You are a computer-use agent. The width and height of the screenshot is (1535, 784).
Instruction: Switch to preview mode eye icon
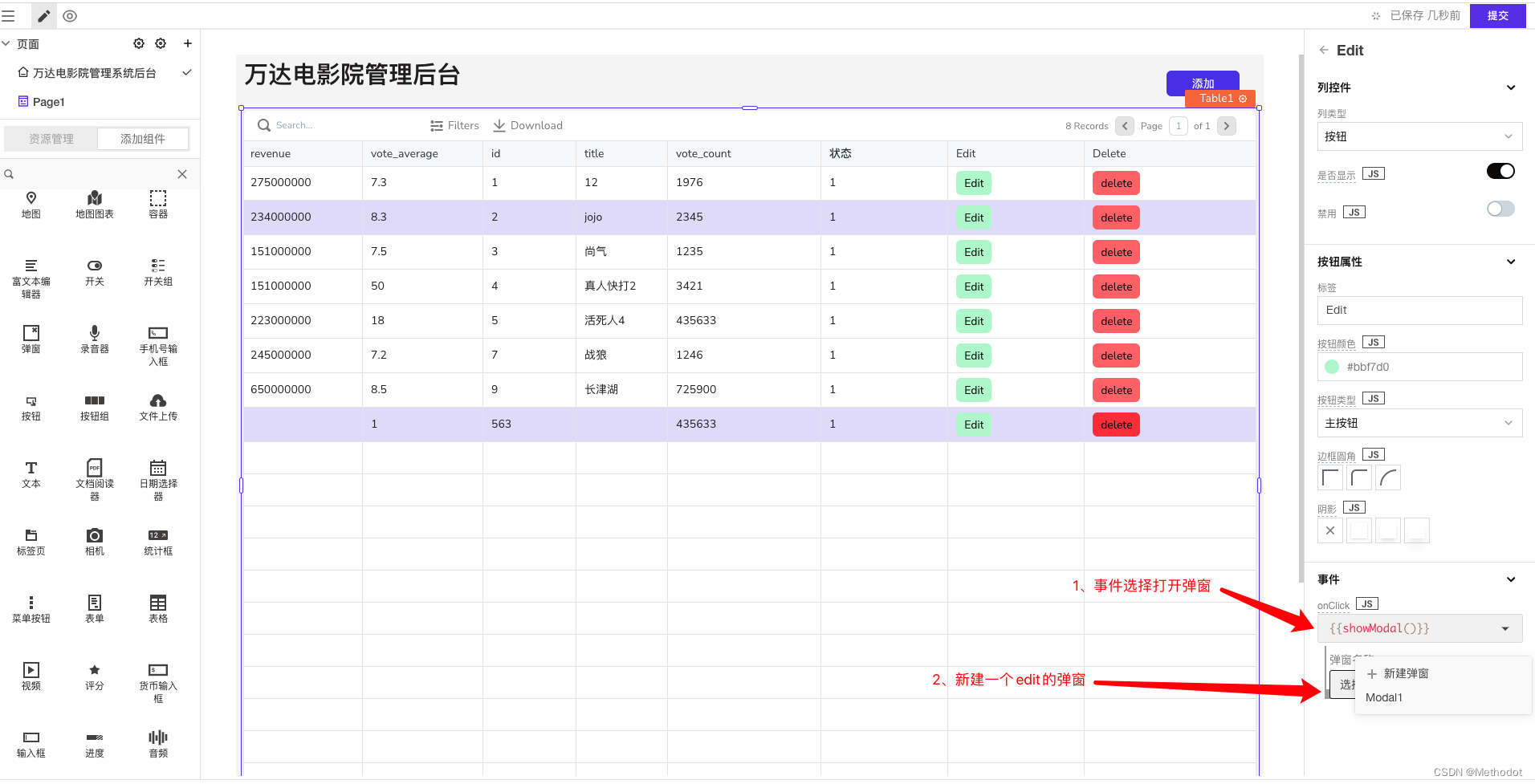tap(70, 16)
